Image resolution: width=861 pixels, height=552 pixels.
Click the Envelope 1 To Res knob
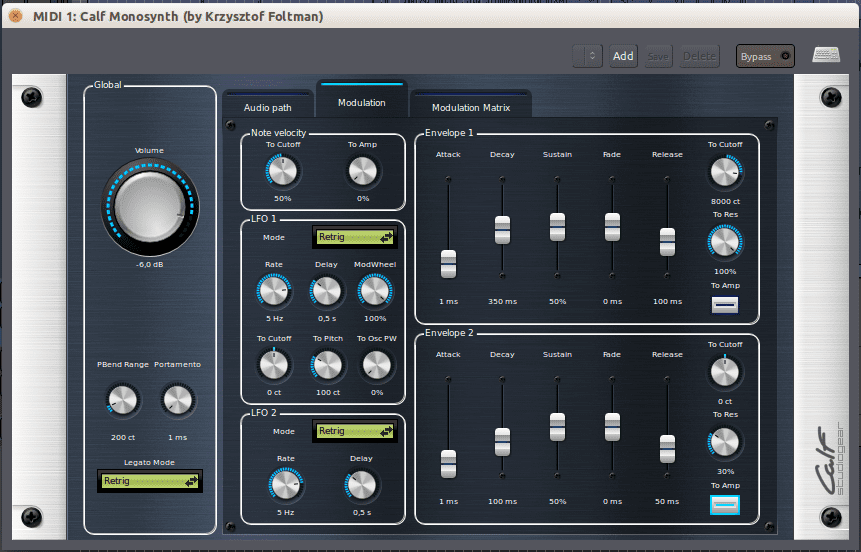(725, 241)
